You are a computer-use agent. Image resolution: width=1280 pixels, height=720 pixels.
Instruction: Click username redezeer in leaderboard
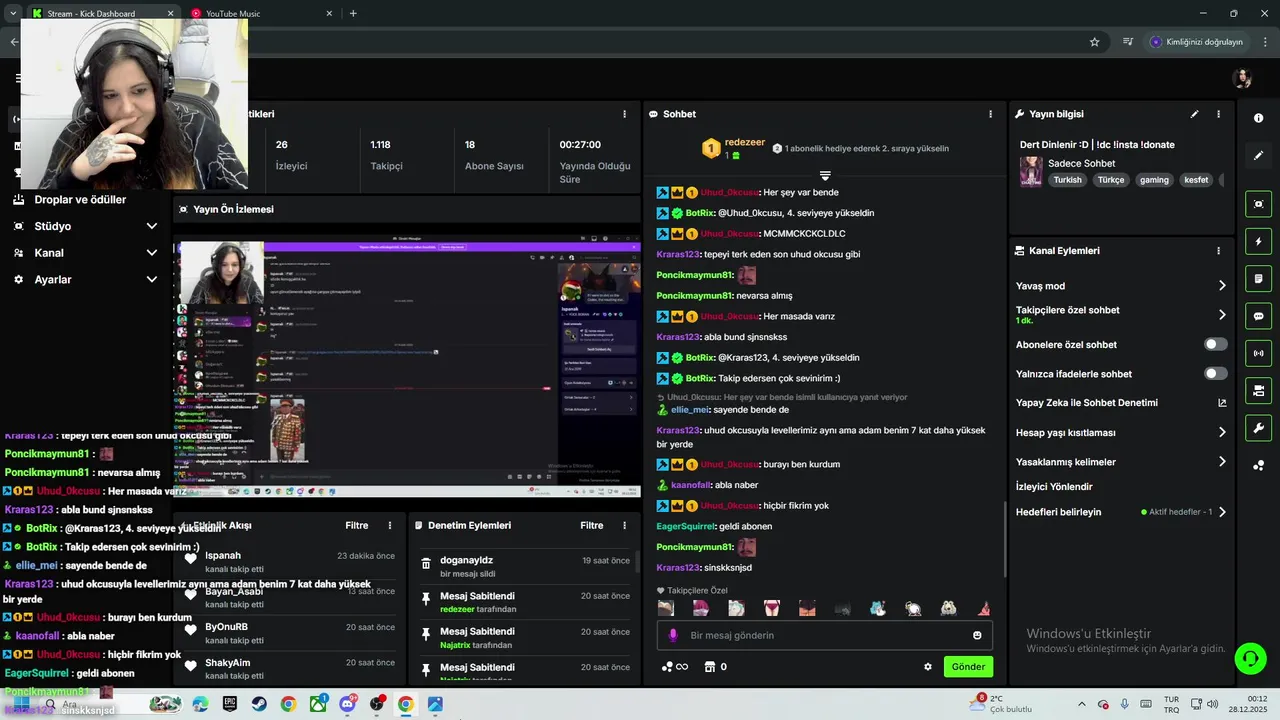[x=745, y=143]
